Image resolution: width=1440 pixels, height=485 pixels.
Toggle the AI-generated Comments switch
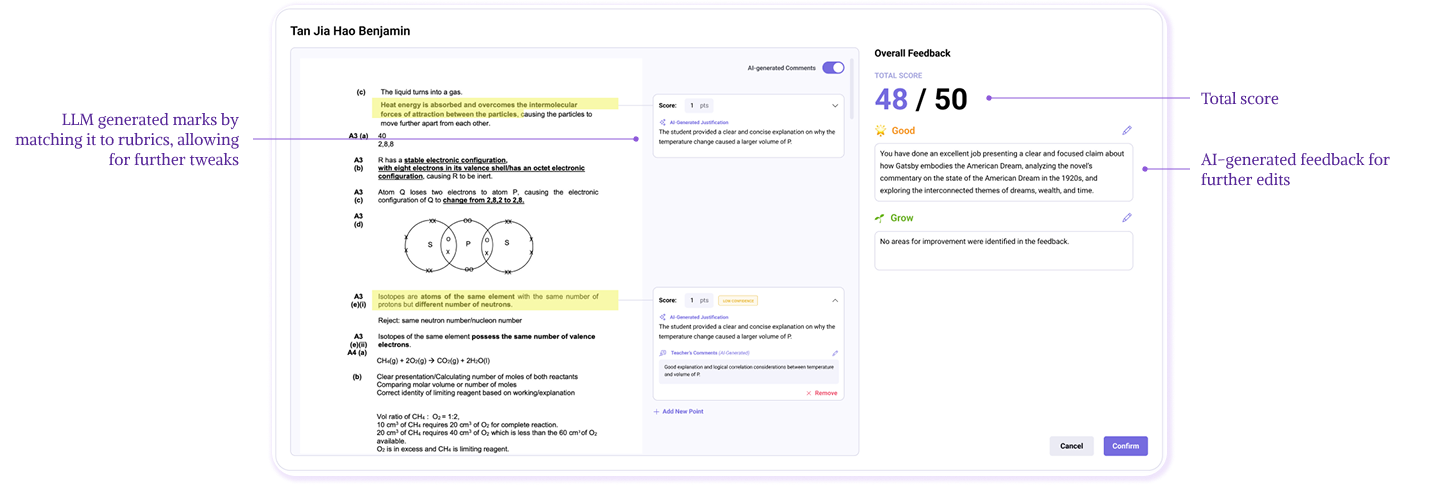pyautogui.click(x=833, y=68)
